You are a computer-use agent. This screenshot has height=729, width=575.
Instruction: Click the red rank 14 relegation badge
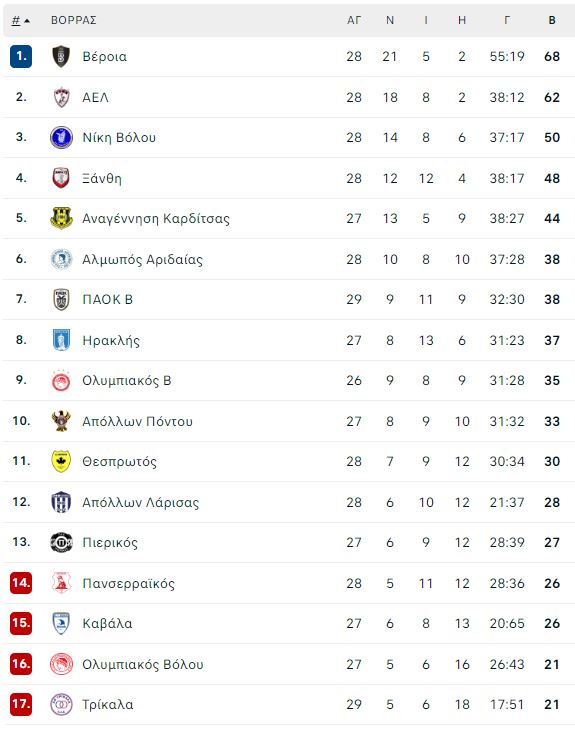(x=21, y=583)
